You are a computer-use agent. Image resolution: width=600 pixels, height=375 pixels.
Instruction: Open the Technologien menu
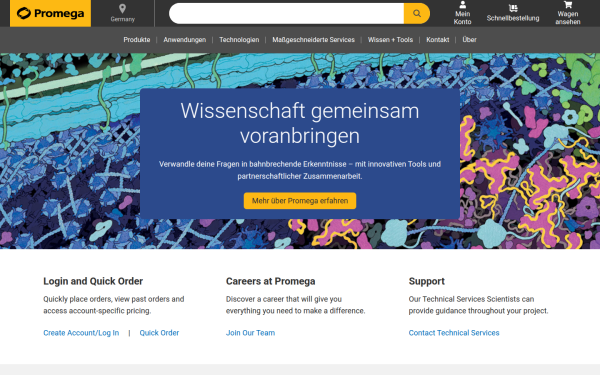click(239, 40)
